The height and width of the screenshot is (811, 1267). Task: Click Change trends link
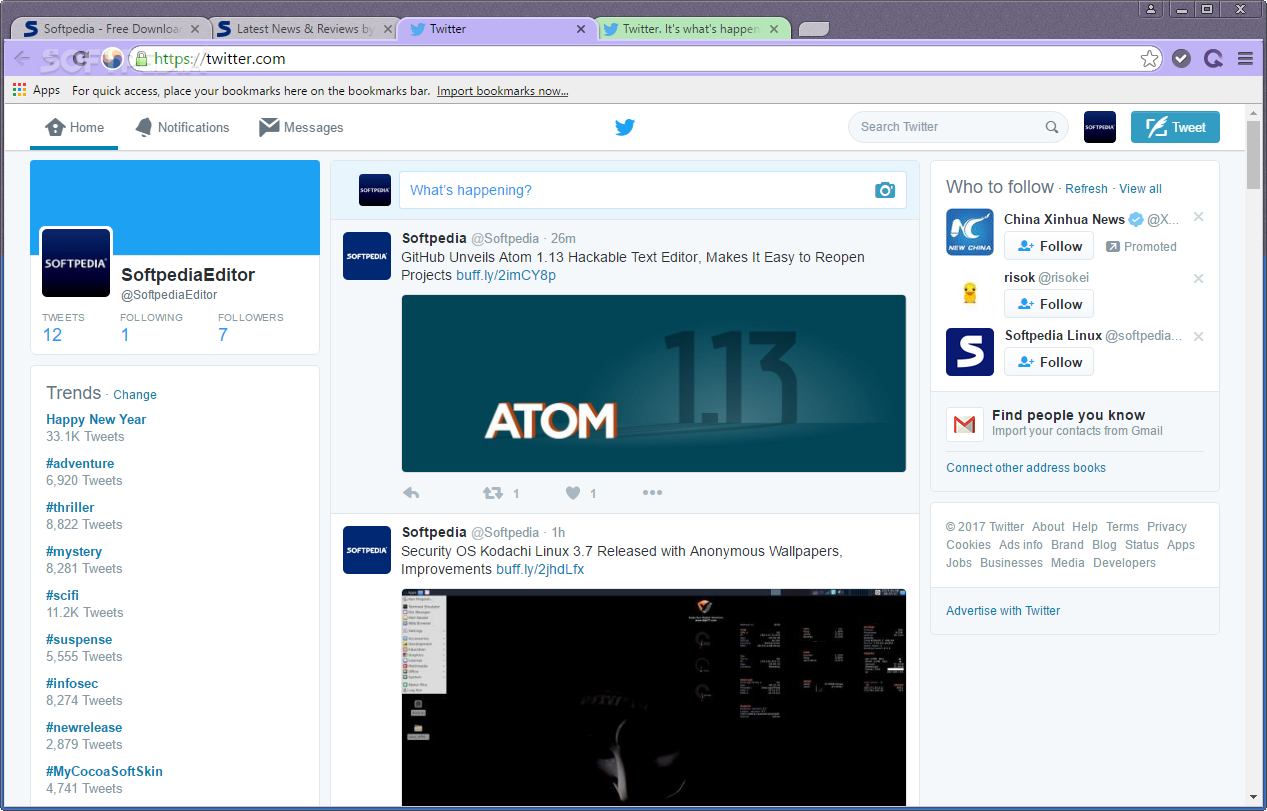tap(135, 395)
